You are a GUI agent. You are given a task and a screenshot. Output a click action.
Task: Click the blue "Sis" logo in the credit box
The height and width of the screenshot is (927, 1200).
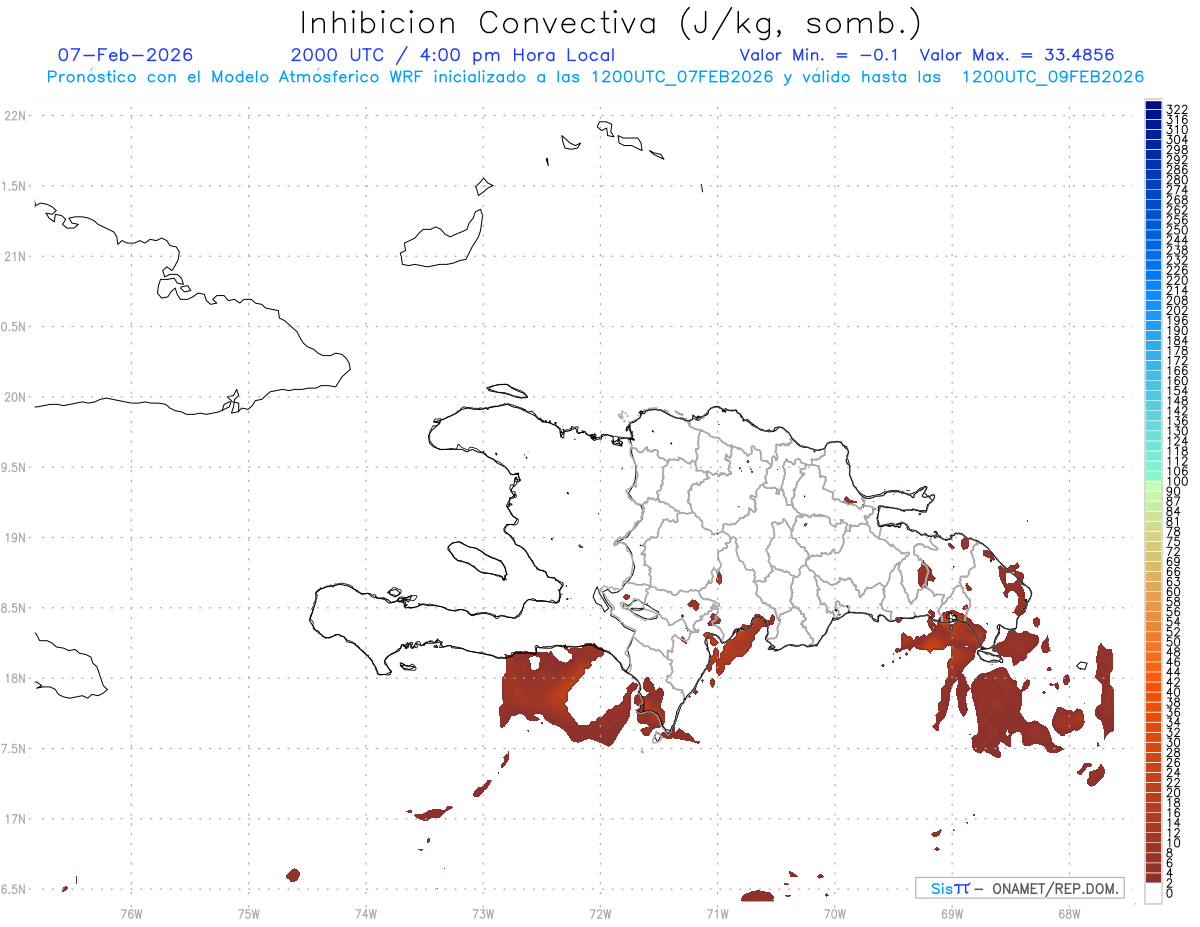(950, 888)
